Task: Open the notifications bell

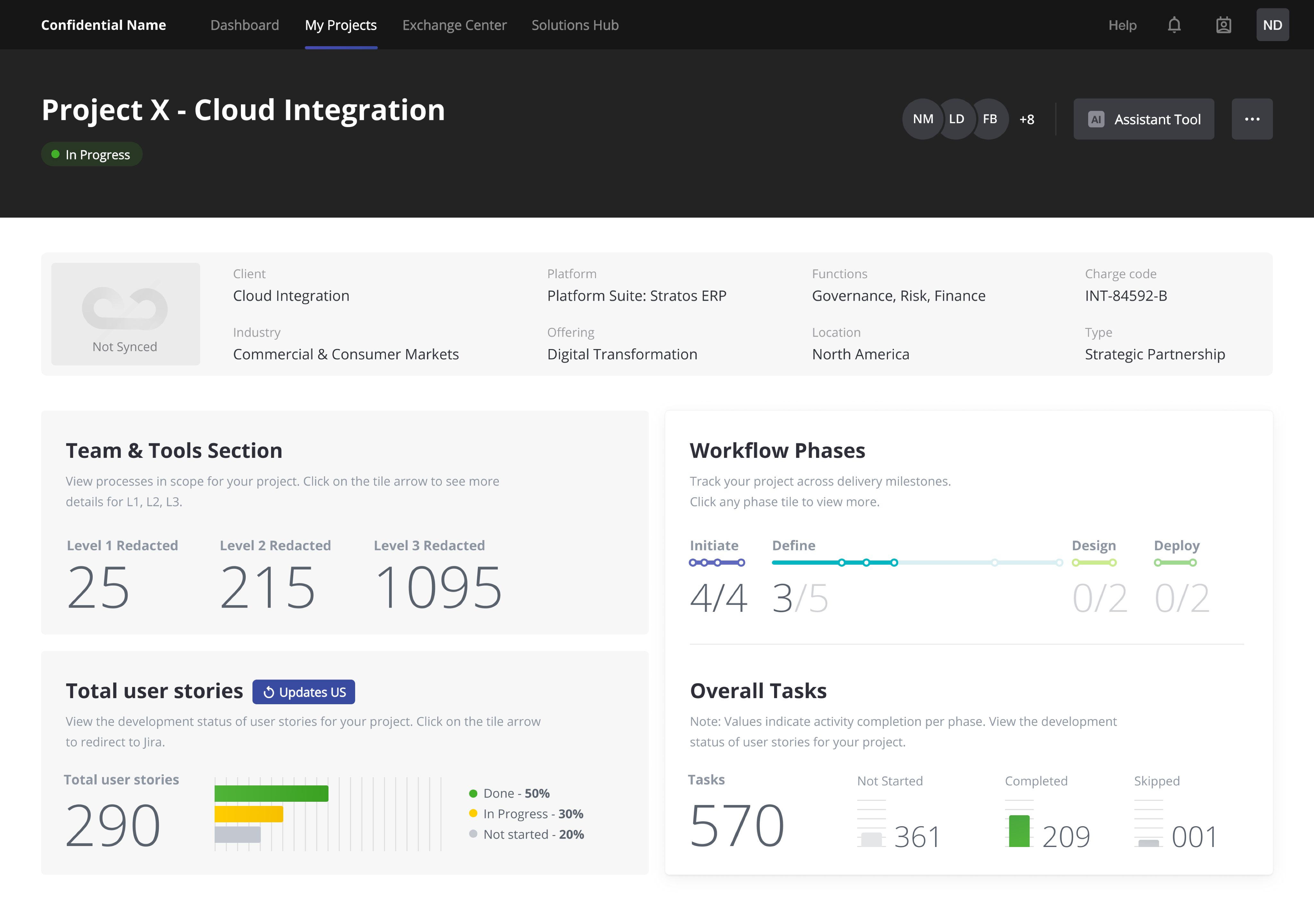Action: click(1174, 25)
